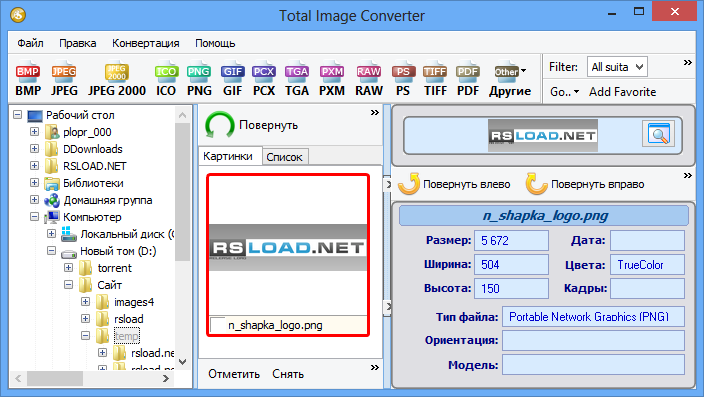Image resolution: width=704 pixels, height=397 pixels.
Task: Expand the torrent folder node
Action: (x=69, y=268)
